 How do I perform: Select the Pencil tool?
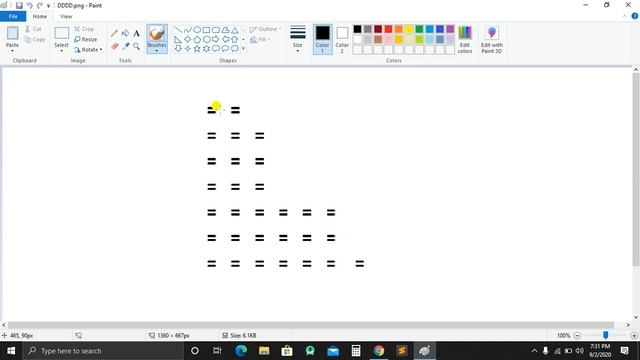[x=114, y=33]
